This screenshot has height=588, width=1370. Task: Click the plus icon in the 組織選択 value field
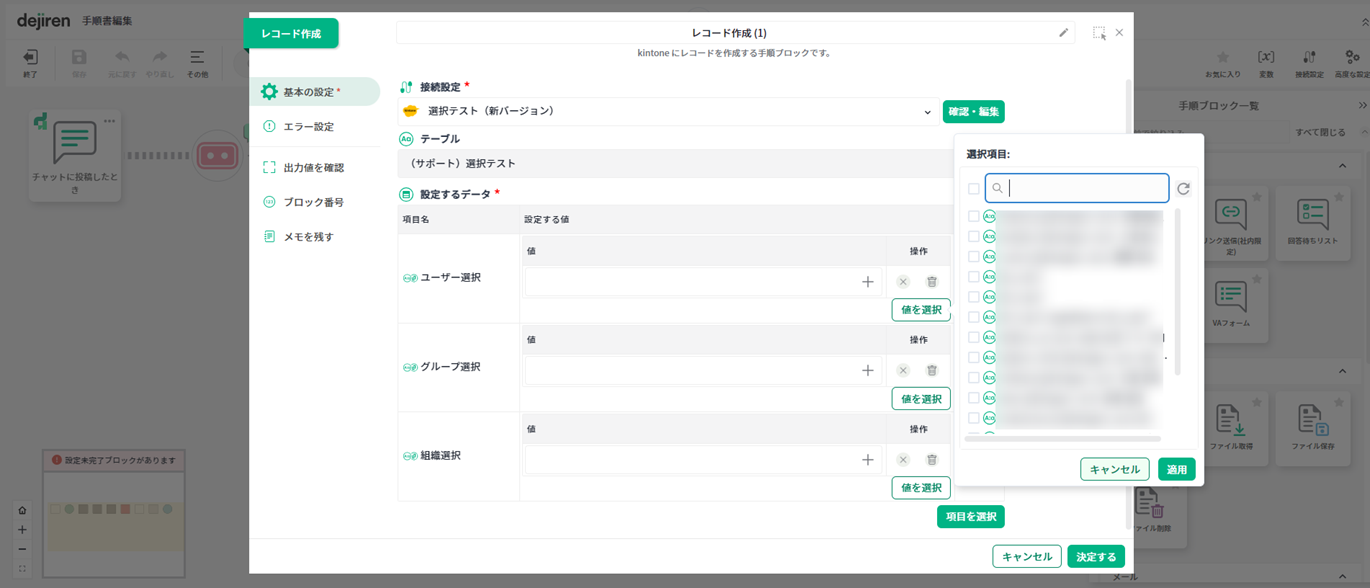tap(867, 460)
